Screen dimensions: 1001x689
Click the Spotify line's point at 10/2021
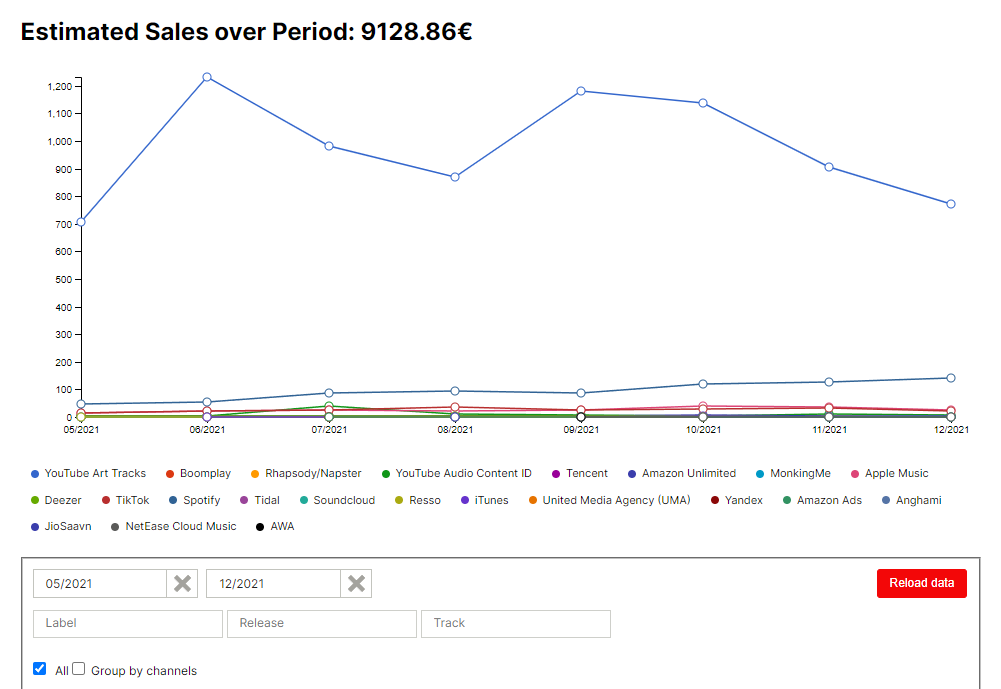coord(703,384)
